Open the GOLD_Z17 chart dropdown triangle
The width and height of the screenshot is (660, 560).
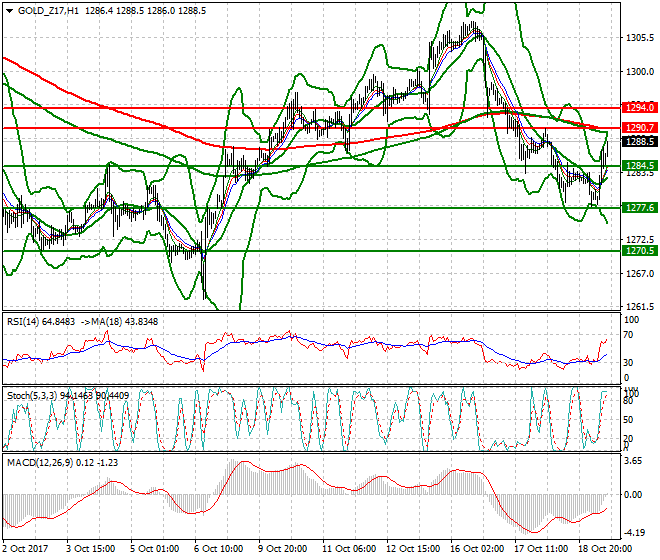pos(10,11)
